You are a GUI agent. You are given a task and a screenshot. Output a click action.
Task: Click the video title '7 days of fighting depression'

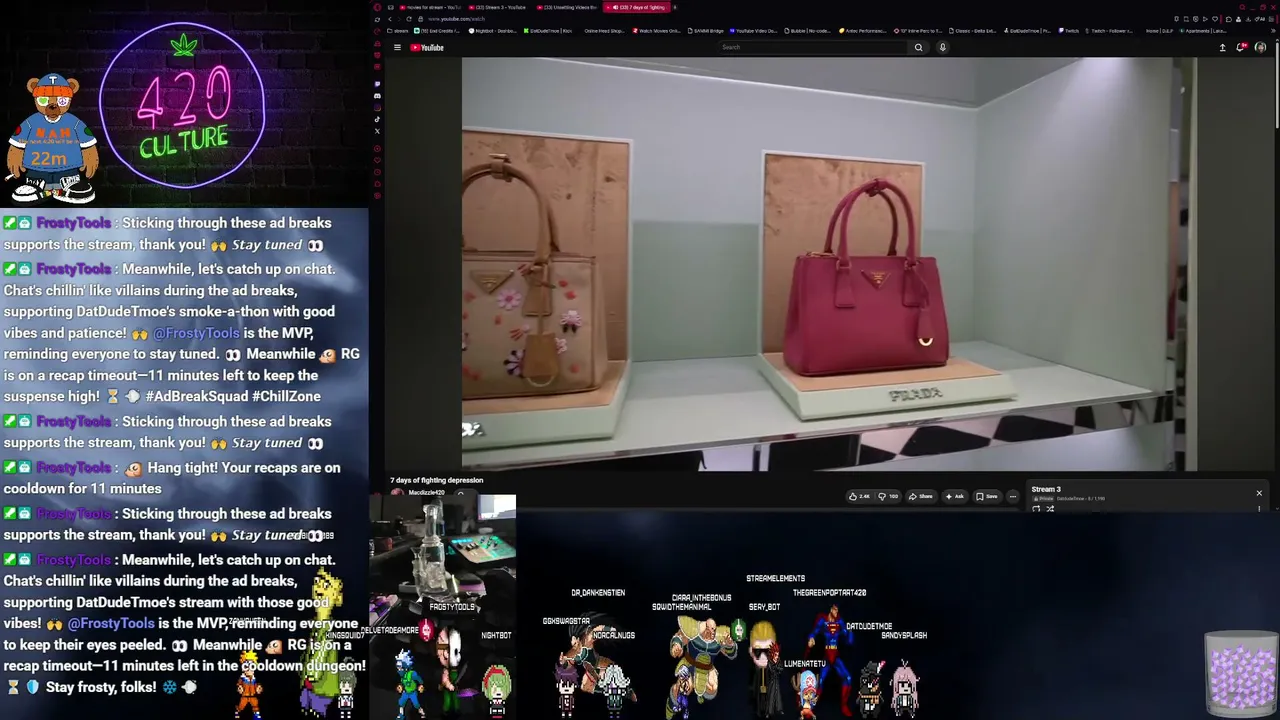coord(437,480)
